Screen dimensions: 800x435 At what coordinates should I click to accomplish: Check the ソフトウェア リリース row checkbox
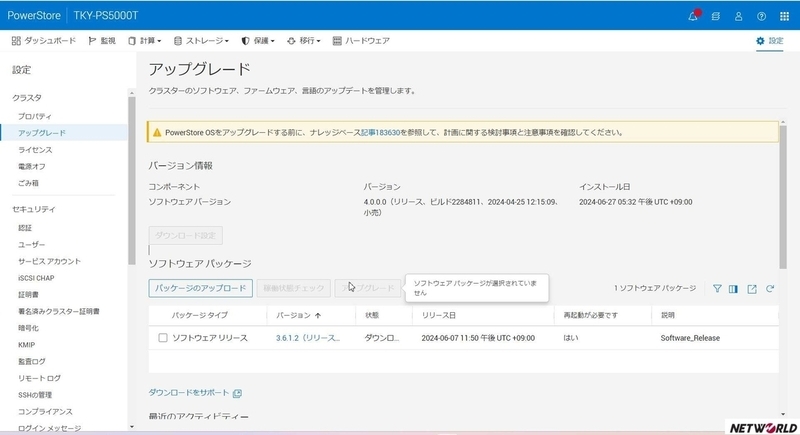(163, 338)
